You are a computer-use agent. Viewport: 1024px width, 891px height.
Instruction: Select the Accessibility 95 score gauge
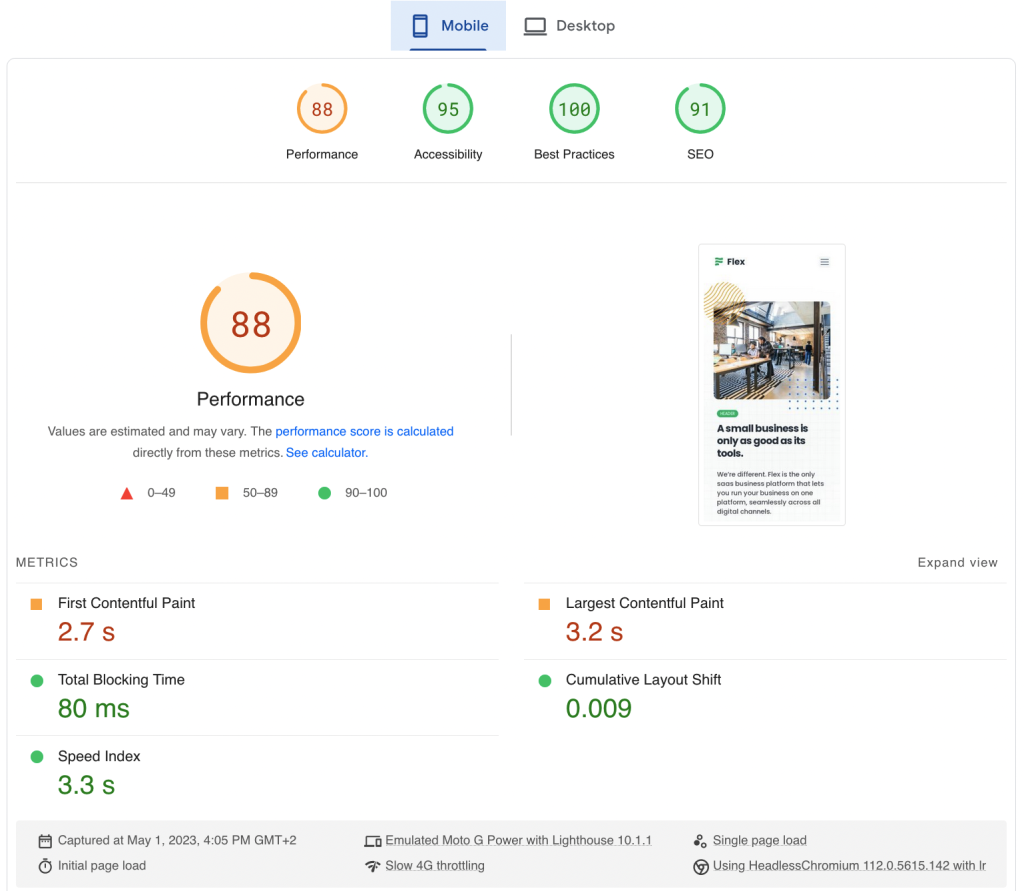coord(448,108)
